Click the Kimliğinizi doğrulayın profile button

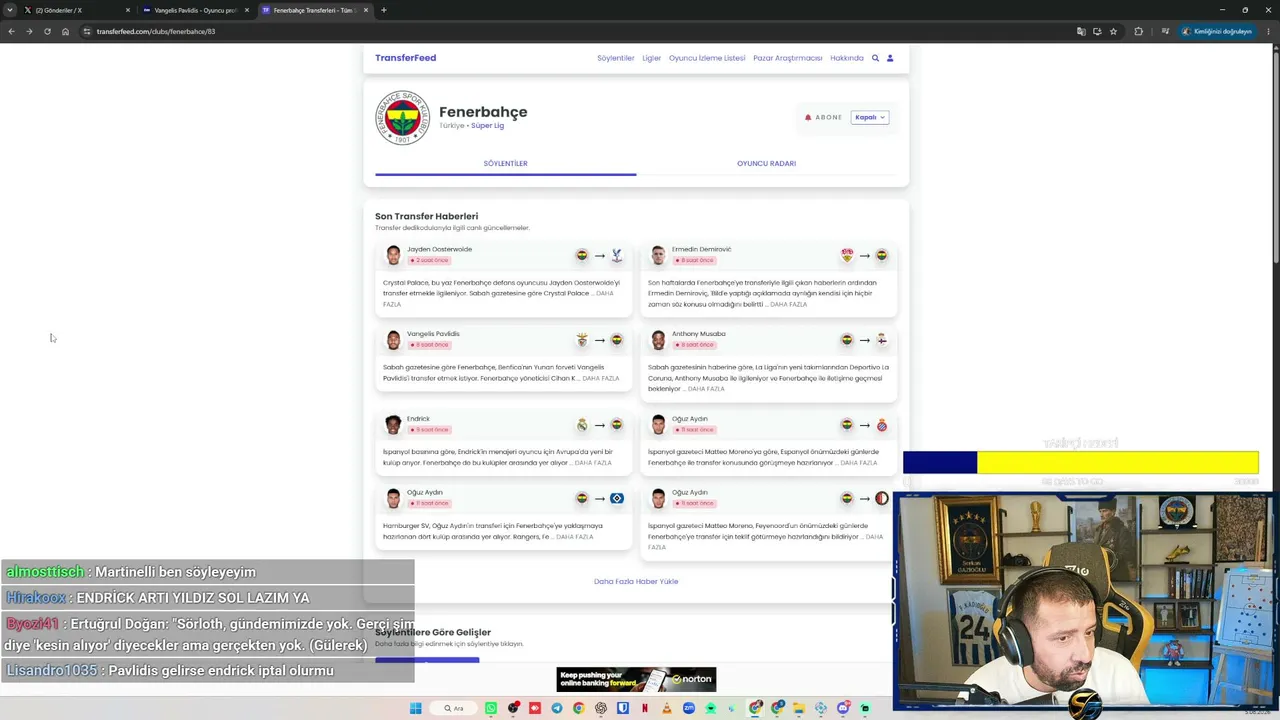pyautogui.click(x=1216, y=31)
